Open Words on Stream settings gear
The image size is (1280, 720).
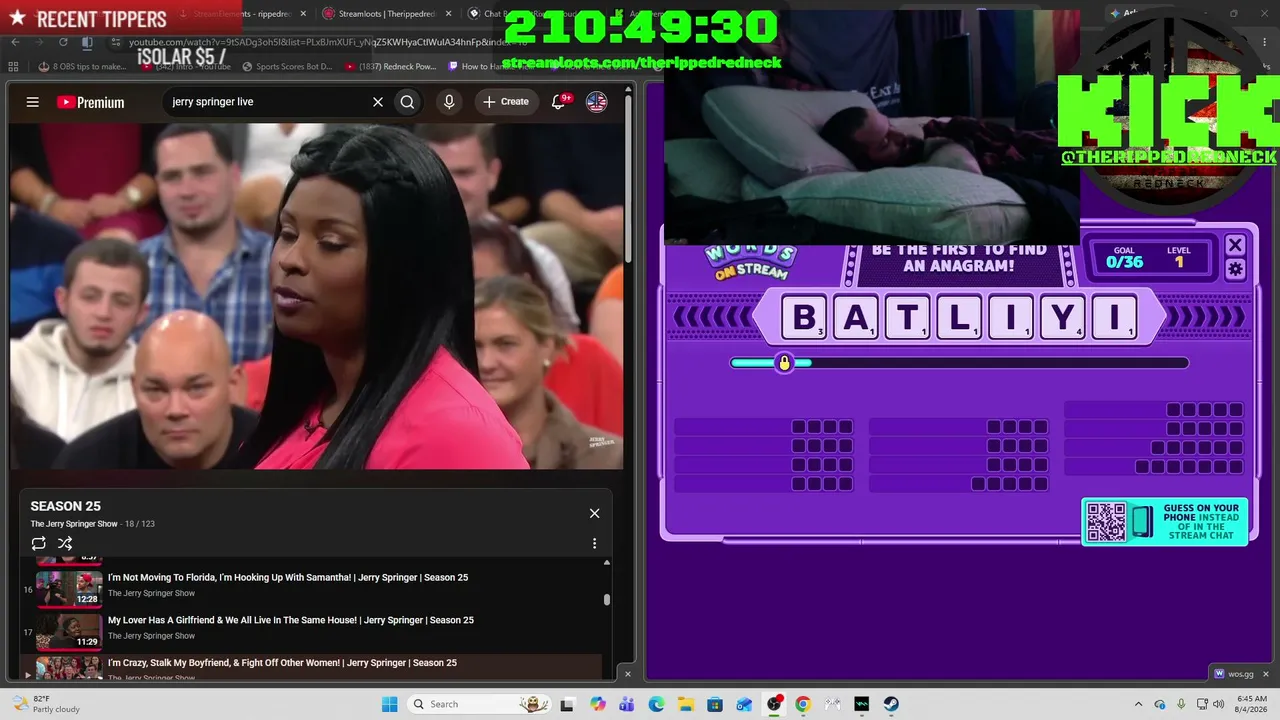1235,269
